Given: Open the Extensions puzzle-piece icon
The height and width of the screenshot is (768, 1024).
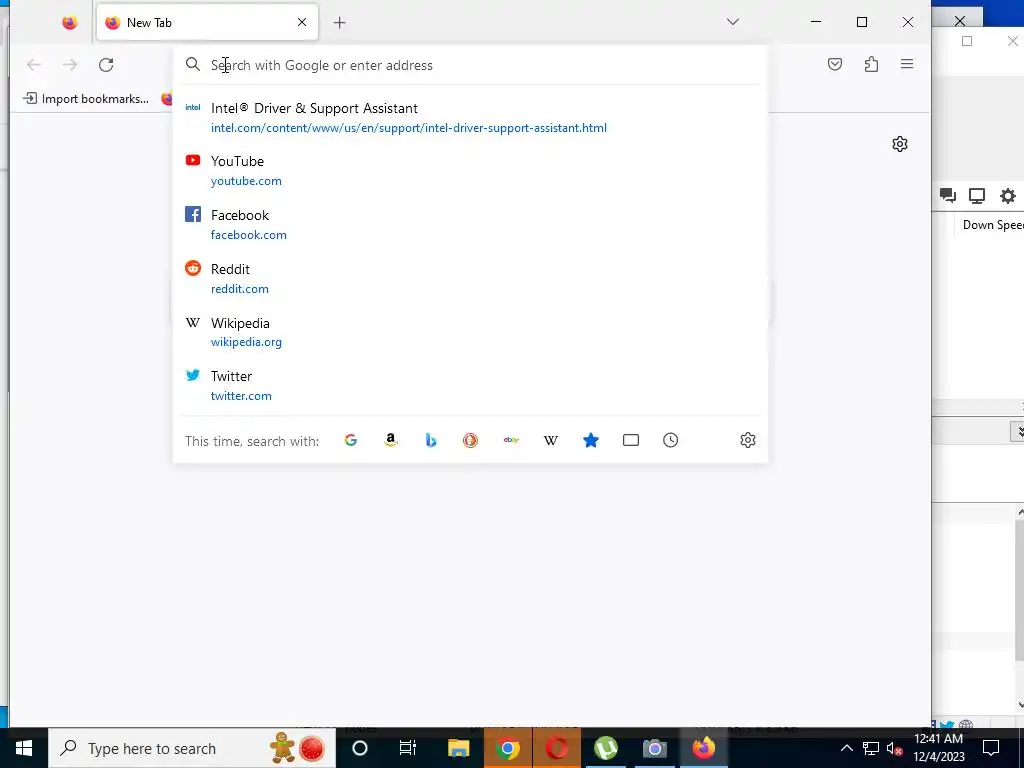Looking at the screenshot, I should (871, 64).
